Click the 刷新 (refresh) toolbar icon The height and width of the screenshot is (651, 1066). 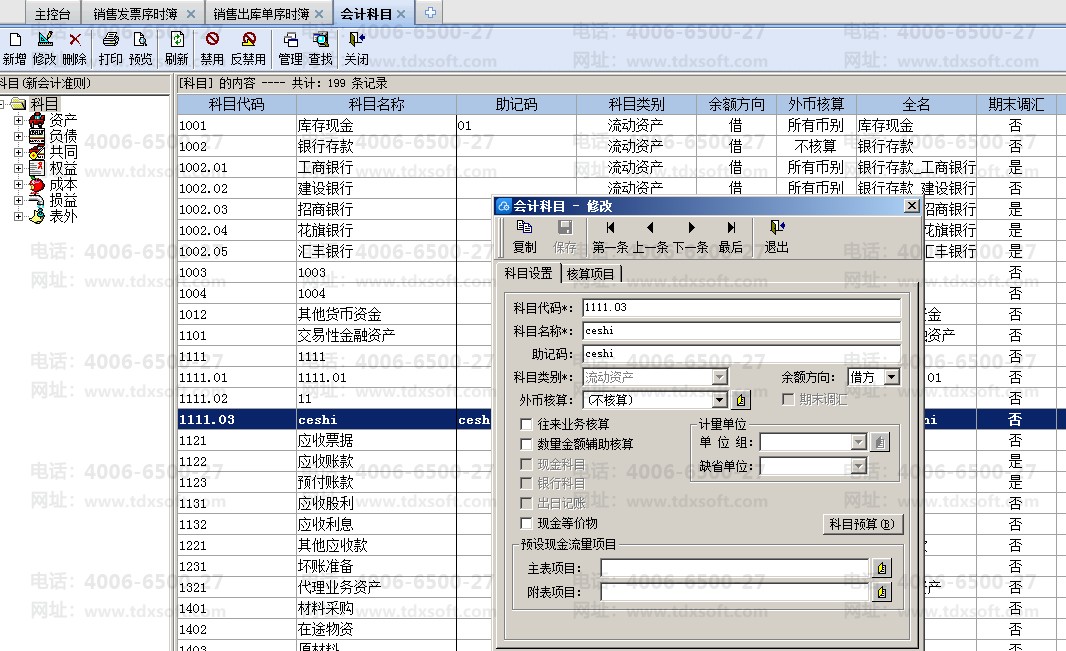(176, 48)
